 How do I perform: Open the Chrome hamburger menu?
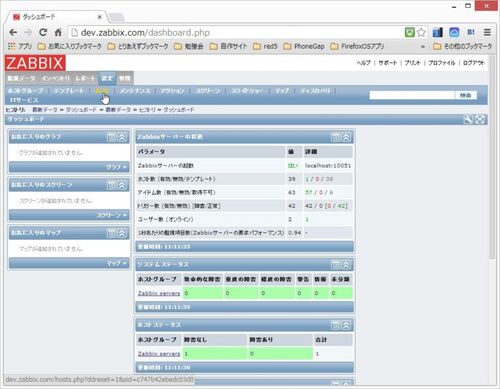coord(487,32)
